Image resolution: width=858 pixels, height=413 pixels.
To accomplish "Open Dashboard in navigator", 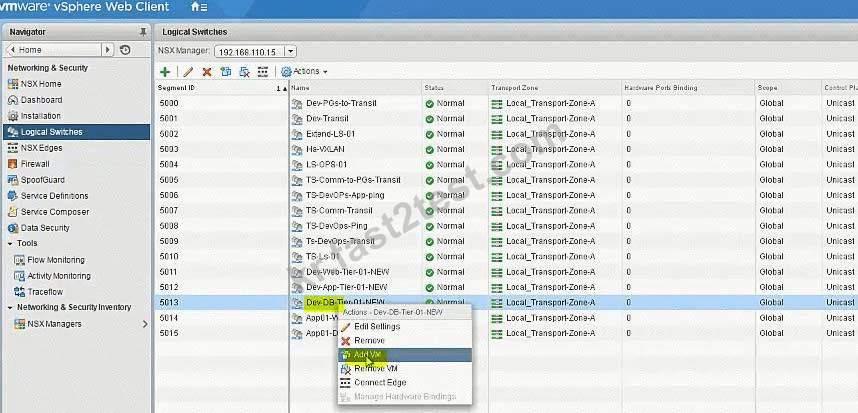I will click(x=41, y=100).
